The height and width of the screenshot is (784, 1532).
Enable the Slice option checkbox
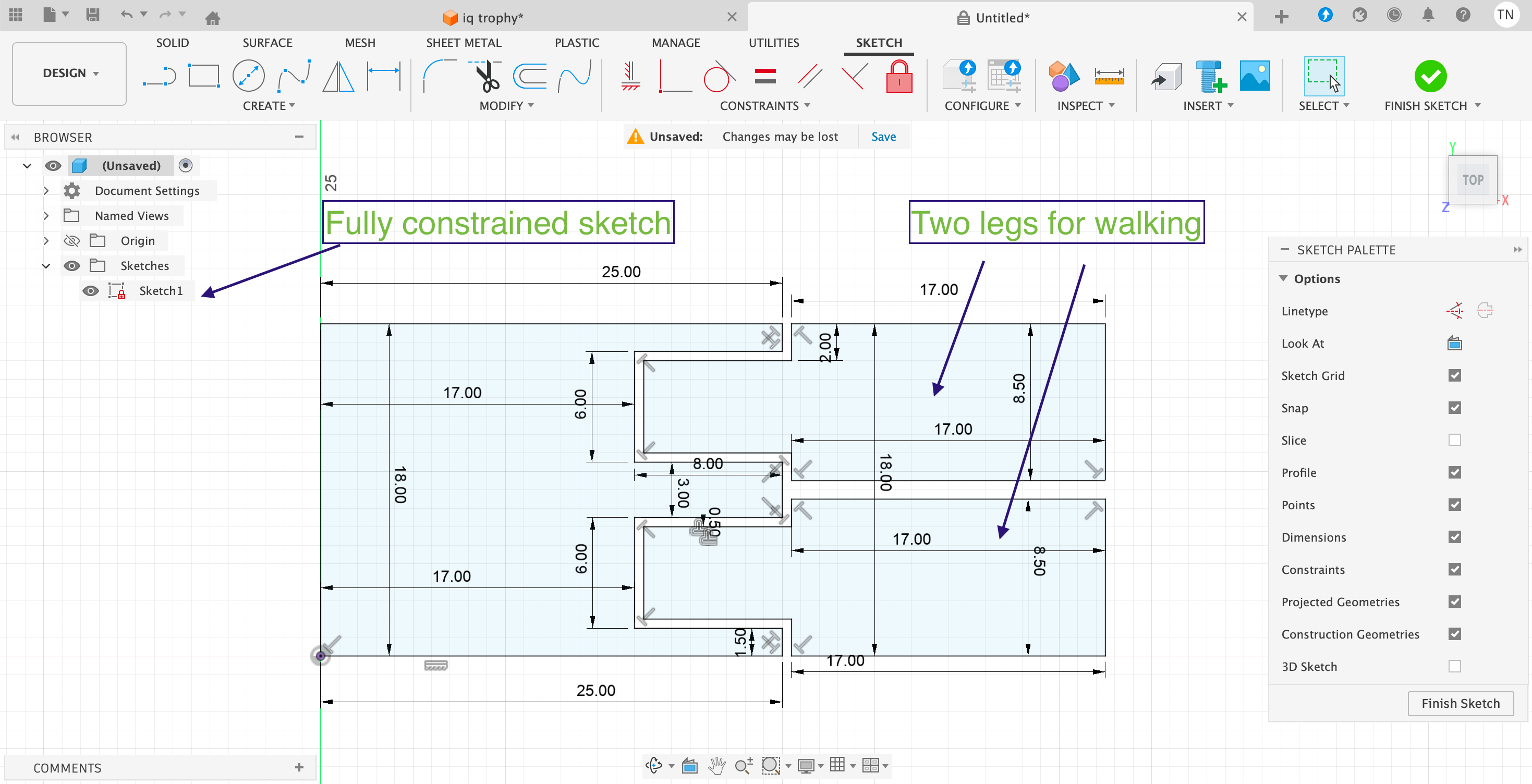click(1454, 440)
